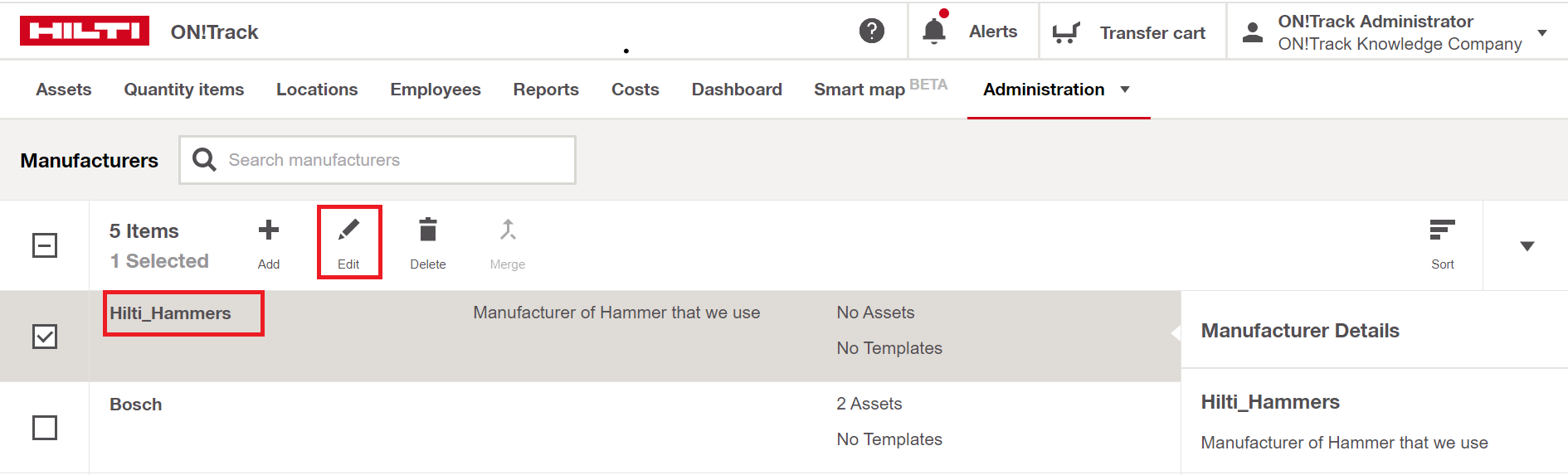1568x475 pixels.
Task: Open the Sort icon
Action: point(1443,230)
